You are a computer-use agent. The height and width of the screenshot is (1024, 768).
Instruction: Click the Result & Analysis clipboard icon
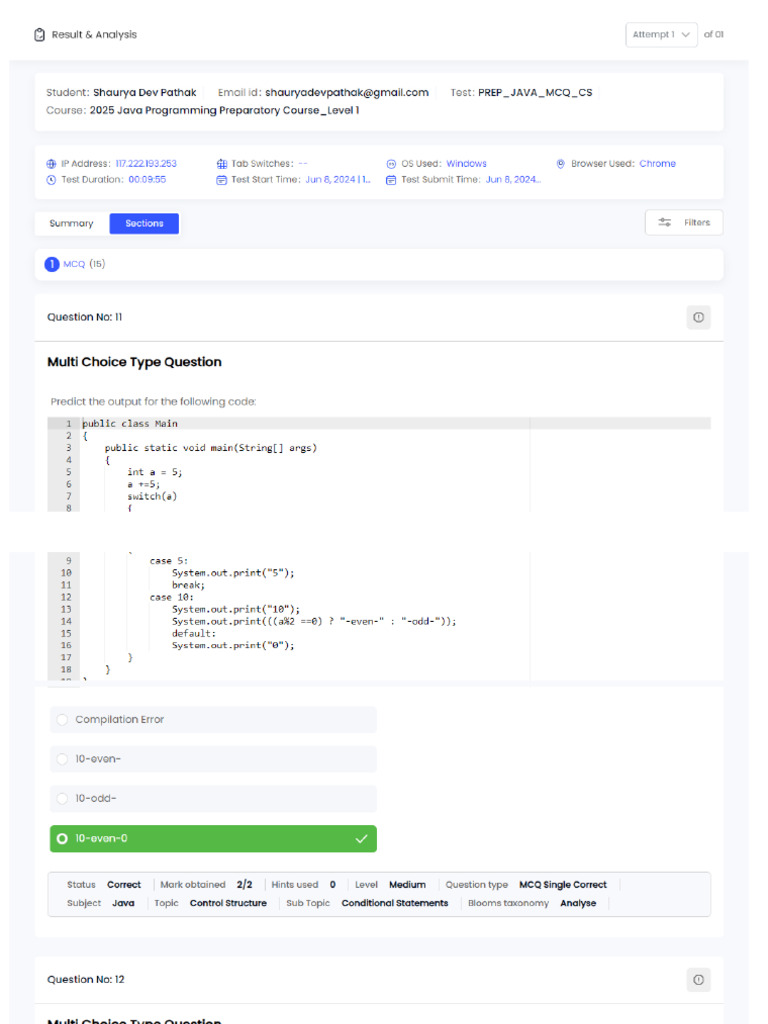[39, 35]
